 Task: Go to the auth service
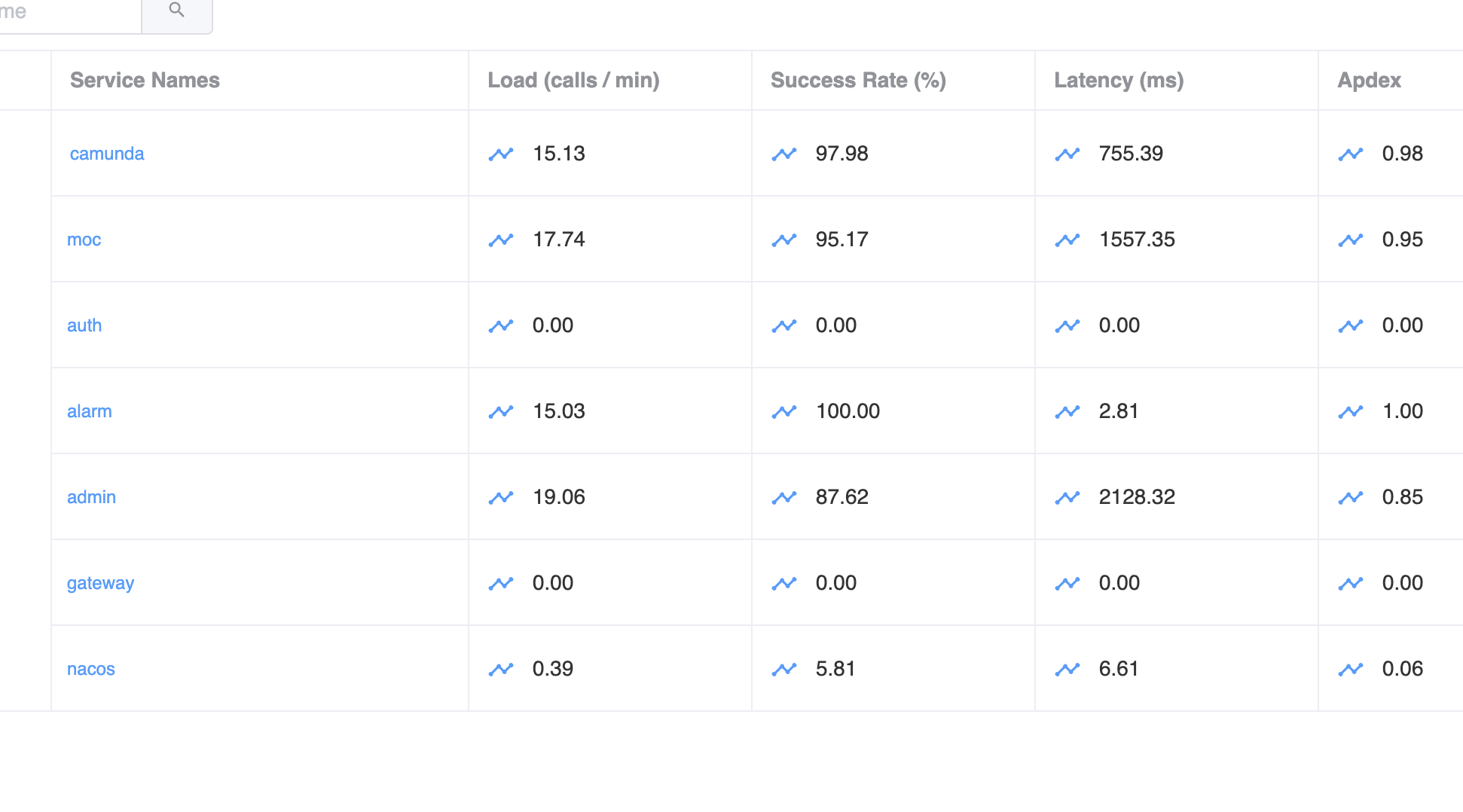click(84, 325)
